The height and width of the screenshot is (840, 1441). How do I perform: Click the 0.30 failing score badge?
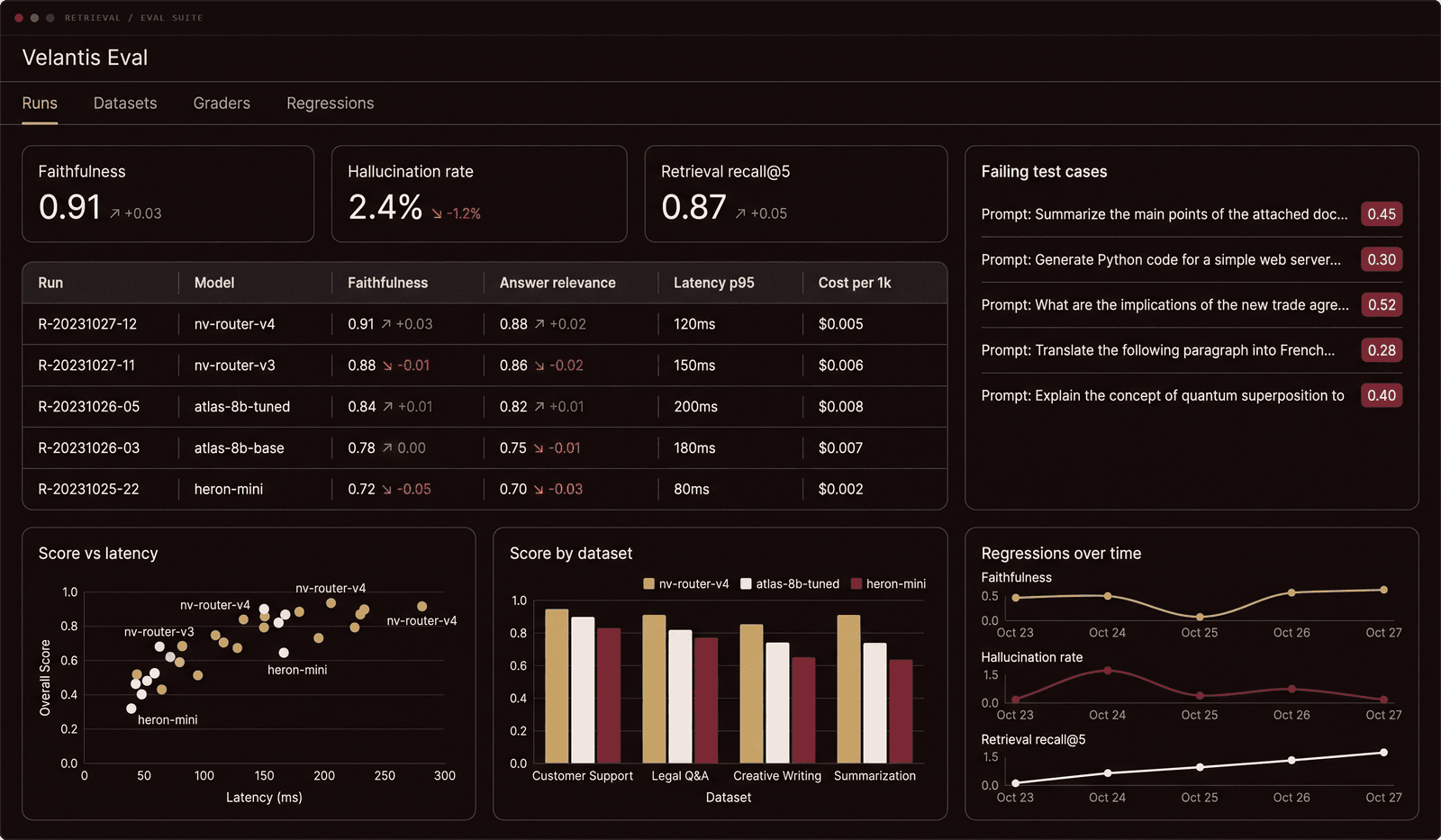coord(1382,260)
